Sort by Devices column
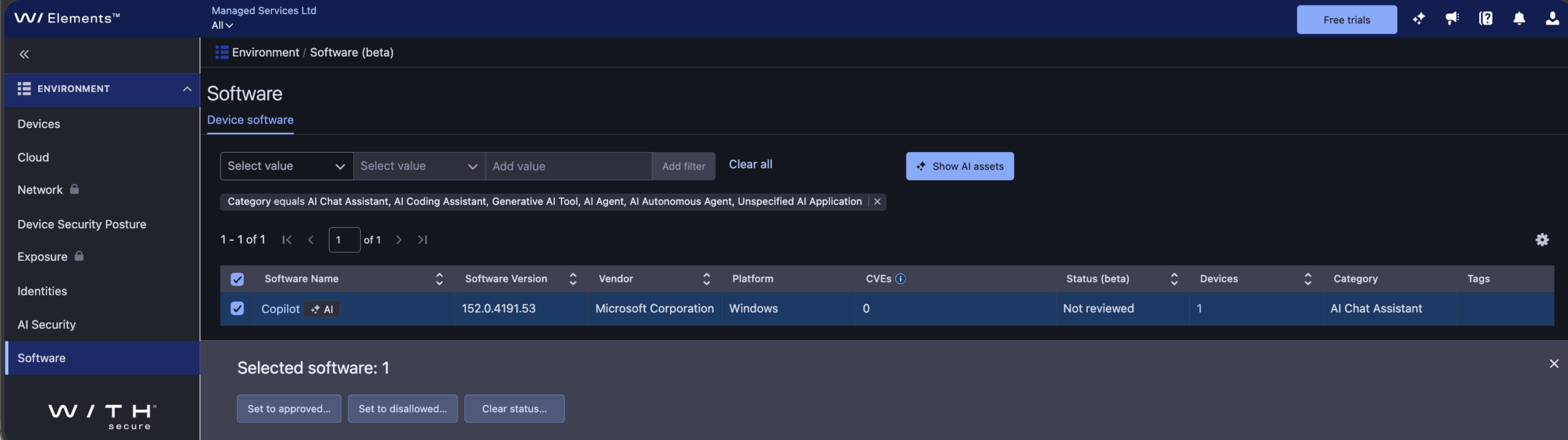Image resolution: width=1568 pixels, height=440 pixels. [x=1308, y=279]
